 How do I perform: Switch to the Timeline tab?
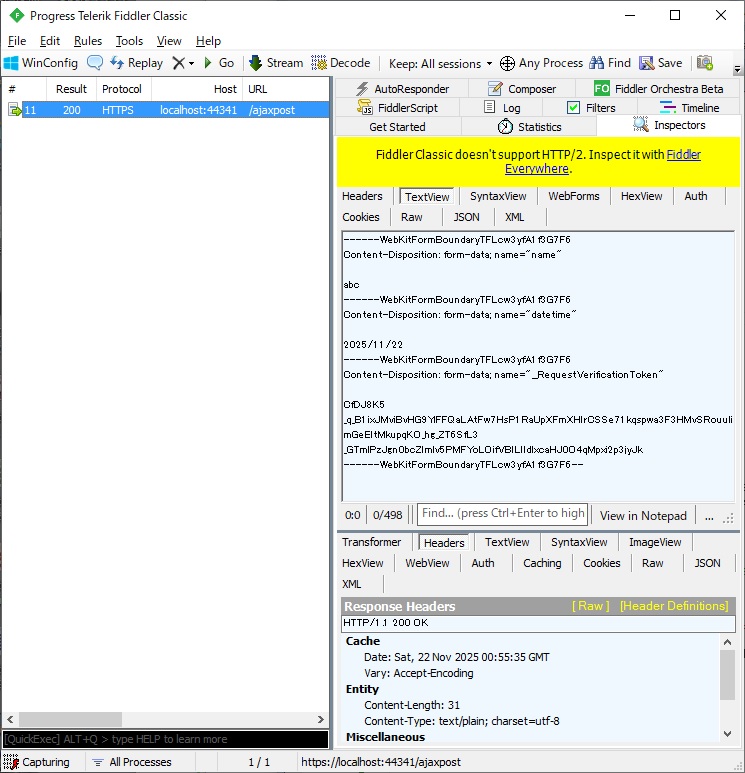tap(689, 107)
